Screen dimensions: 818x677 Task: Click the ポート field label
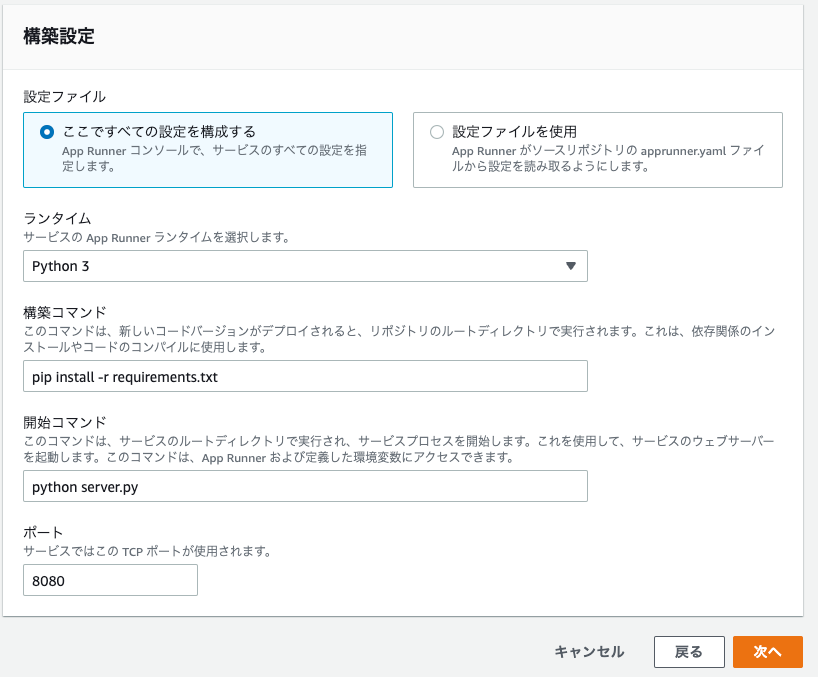(43, 532)
